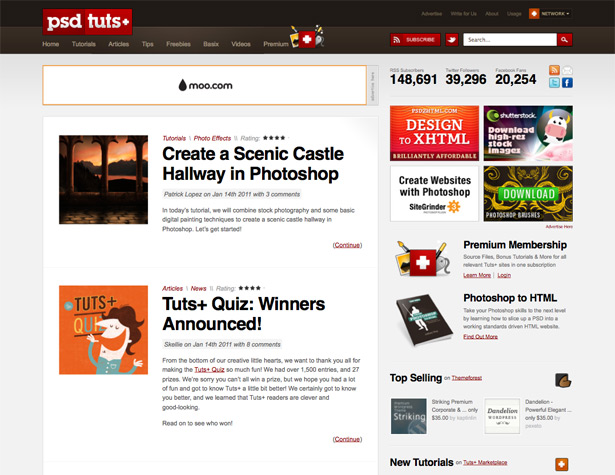Click the Advertise Here link under ads
The image size is (615, 475).
[x=559, y=227]
